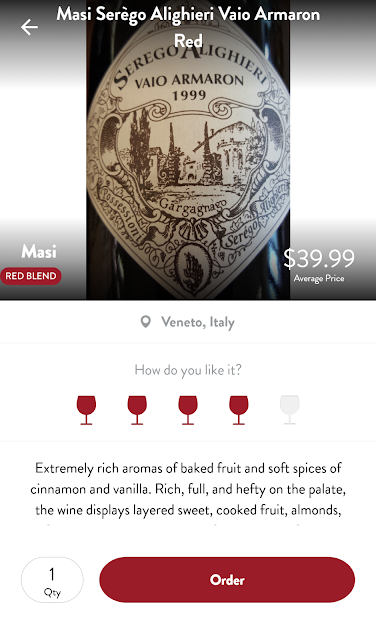Select the fourth red wine glass rating
The height and width of the screenshot is (640, 376).
238,410
